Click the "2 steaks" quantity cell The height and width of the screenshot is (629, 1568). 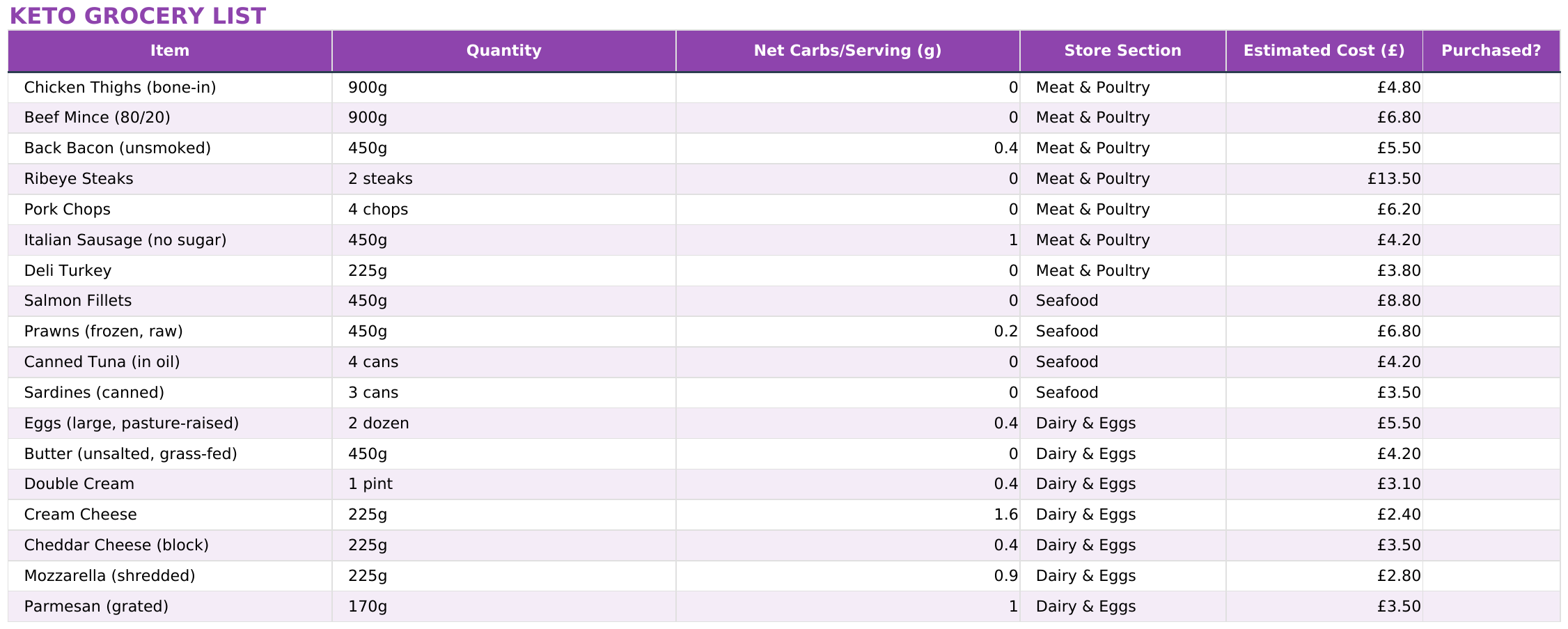click(504, 179)
